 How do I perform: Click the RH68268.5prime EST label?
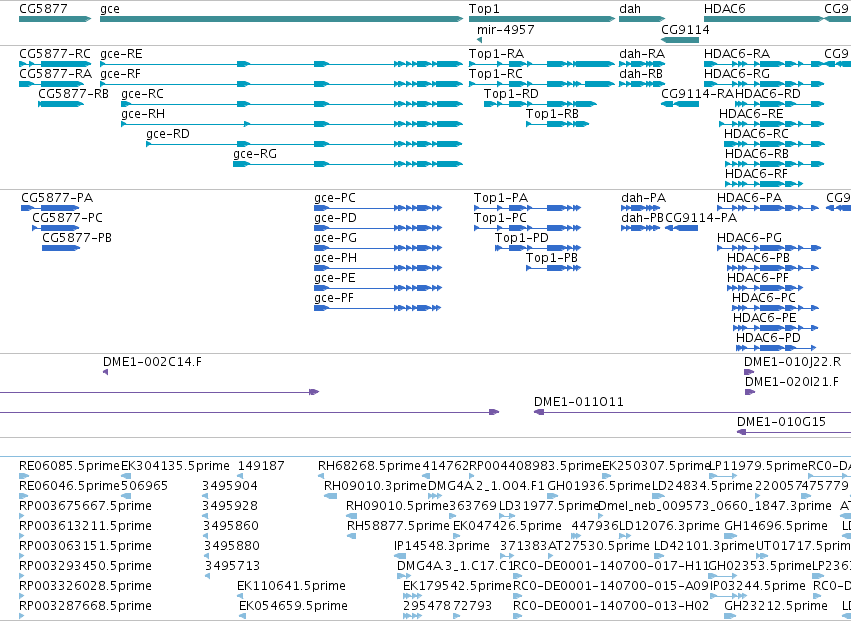tap(370, 466)
